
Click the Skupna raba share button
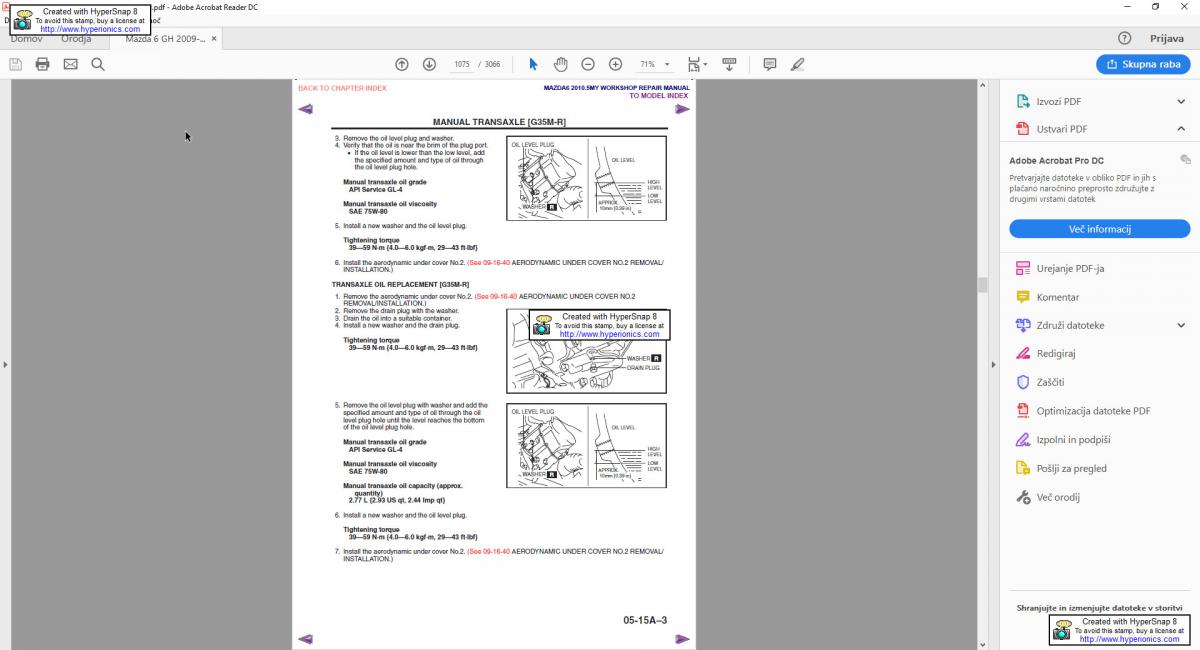tap(1145, 64)
